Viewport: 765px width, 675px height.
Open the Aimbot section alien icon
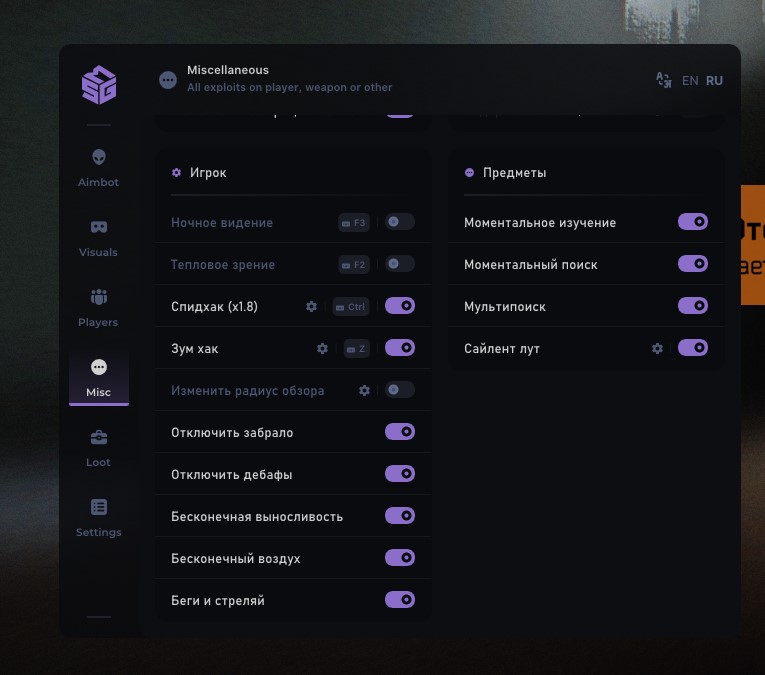pos(98,158)
